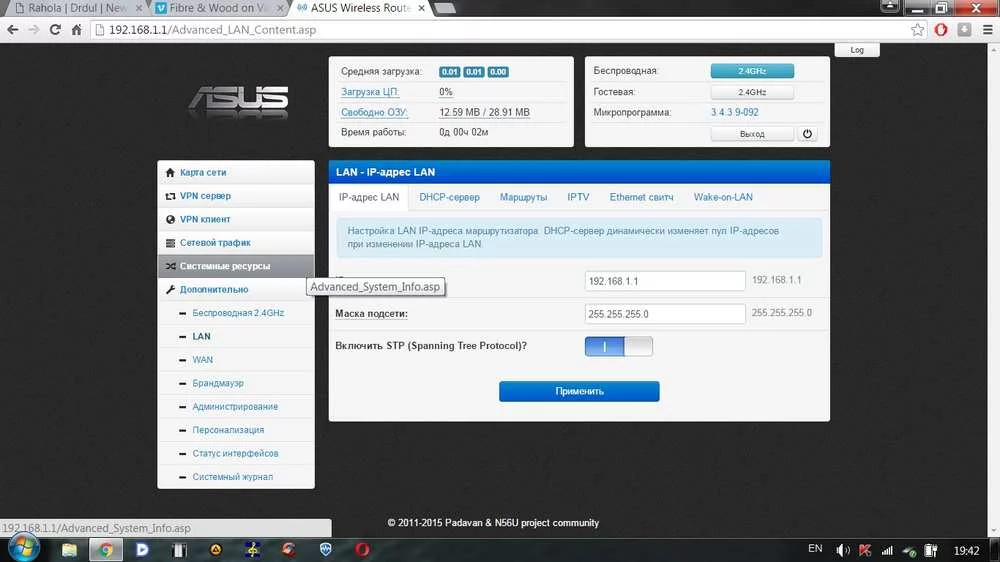Click the volume speaker tray icon
Screen dimensions: 1000x562
point(842,550)
